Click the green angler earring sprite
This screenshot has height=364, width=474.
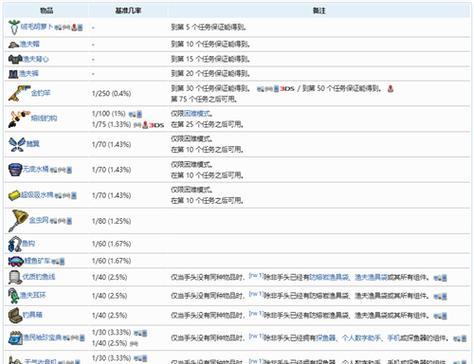point(14,296)
